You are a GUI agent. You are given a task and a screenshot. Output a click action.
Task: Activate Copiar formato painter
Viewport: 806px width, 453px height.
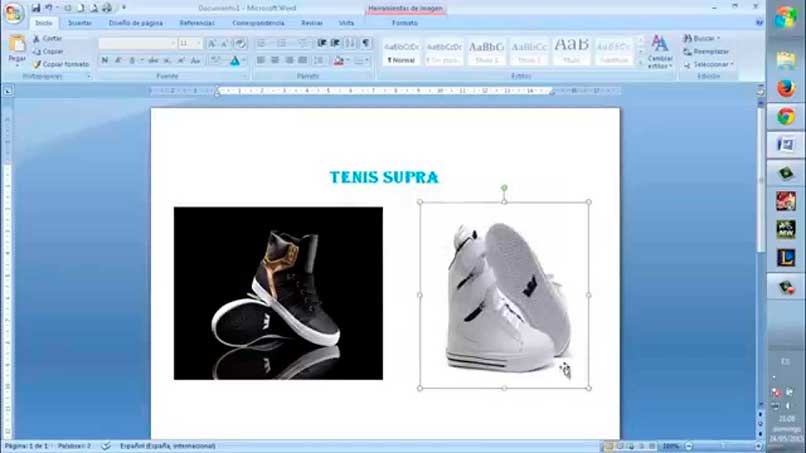click(61, 64)
